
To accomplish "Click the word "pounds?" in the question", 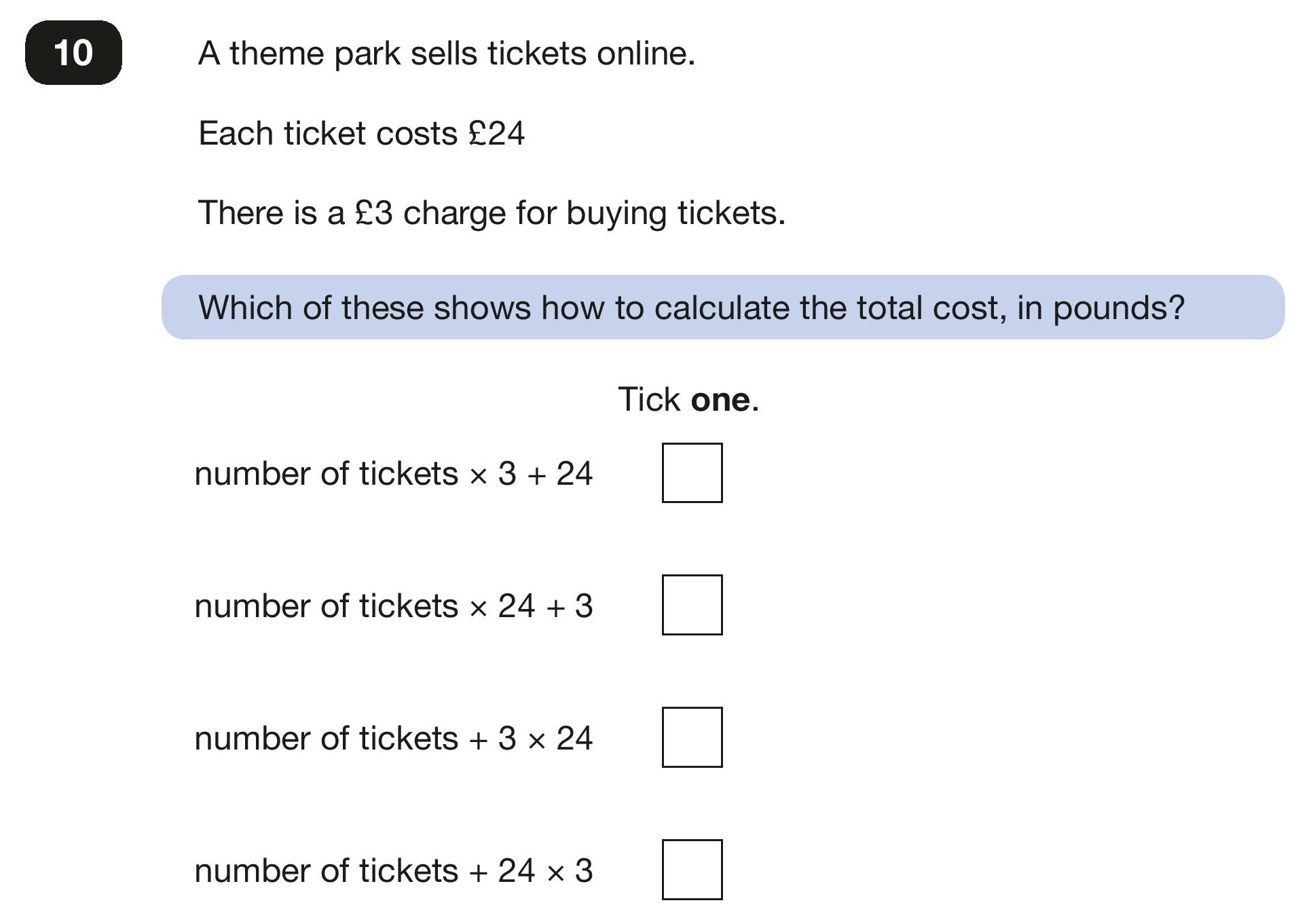I will click(1119, 308).
